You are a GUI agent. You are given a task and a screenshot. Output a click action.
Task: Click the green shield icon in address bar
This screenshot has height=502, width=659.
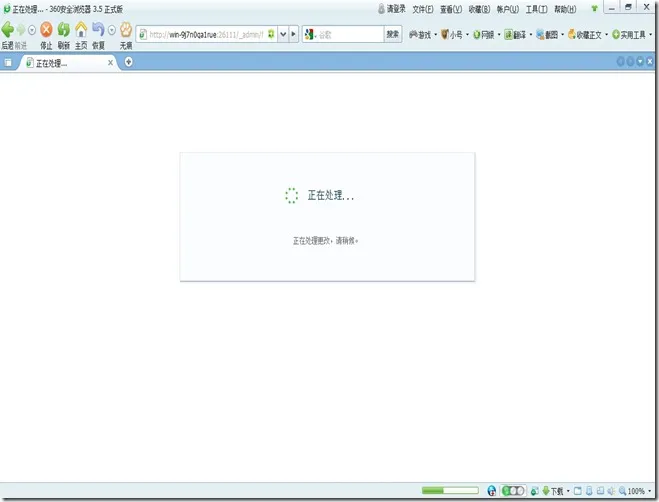(271, 34)
